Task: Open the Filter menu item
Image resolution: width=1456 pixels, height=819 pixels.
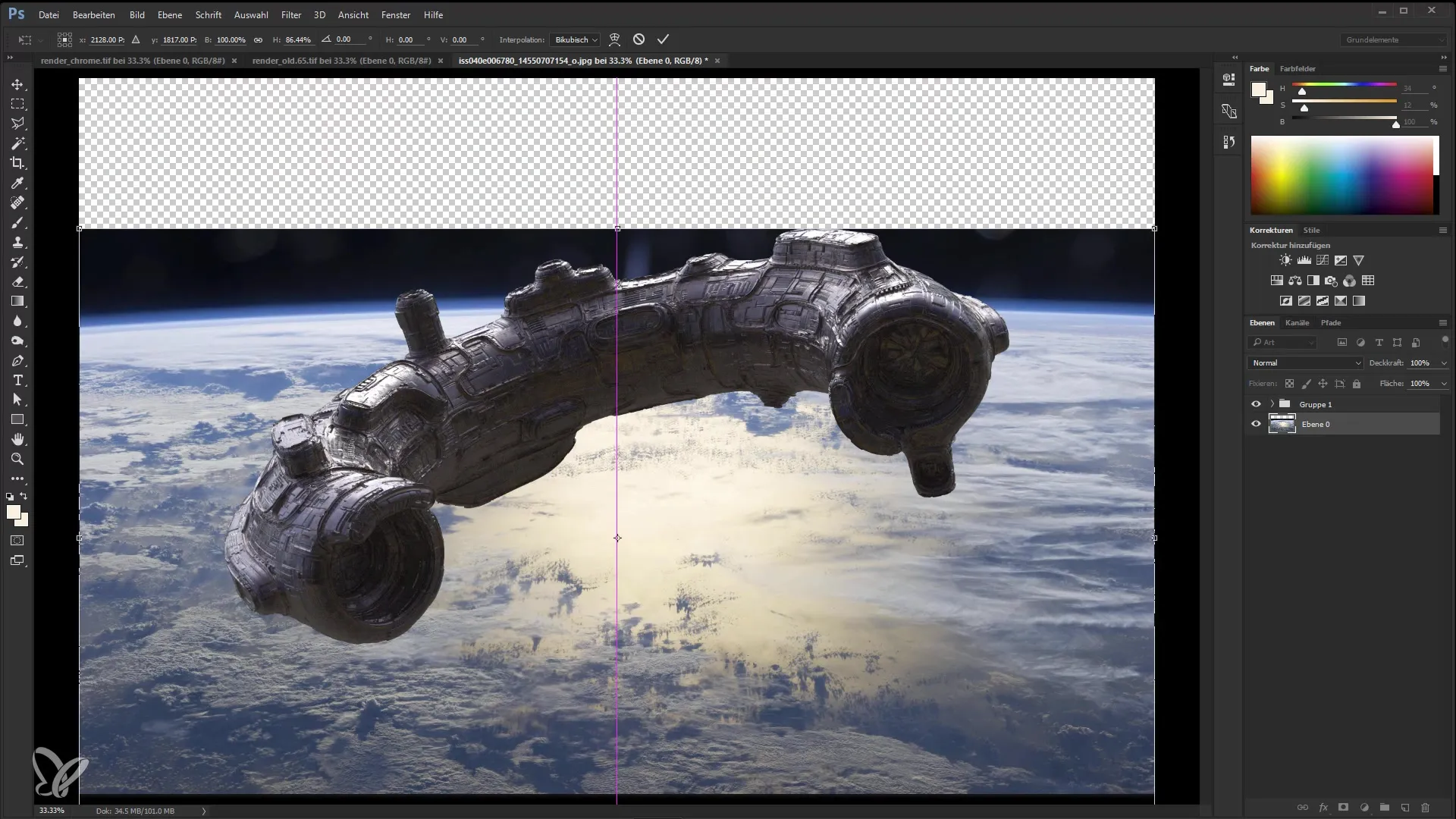Action: pos(291,14)
